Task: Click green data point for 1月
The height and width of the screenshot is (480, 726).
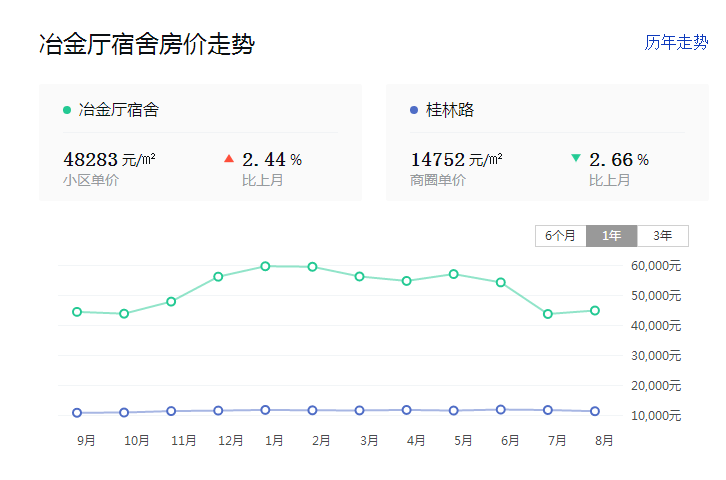Action: (x=265, y=266)
